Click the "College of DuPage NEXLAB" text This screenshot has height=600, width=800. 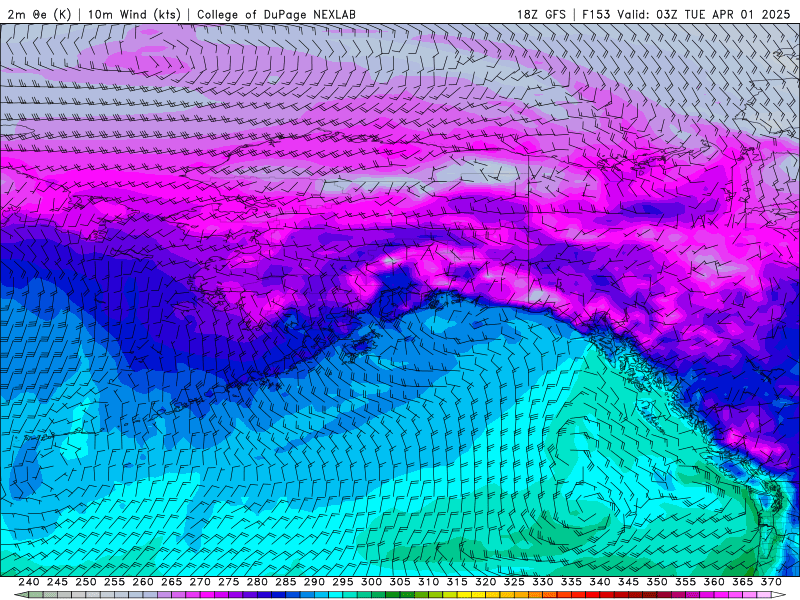click(x=277, y=14)
